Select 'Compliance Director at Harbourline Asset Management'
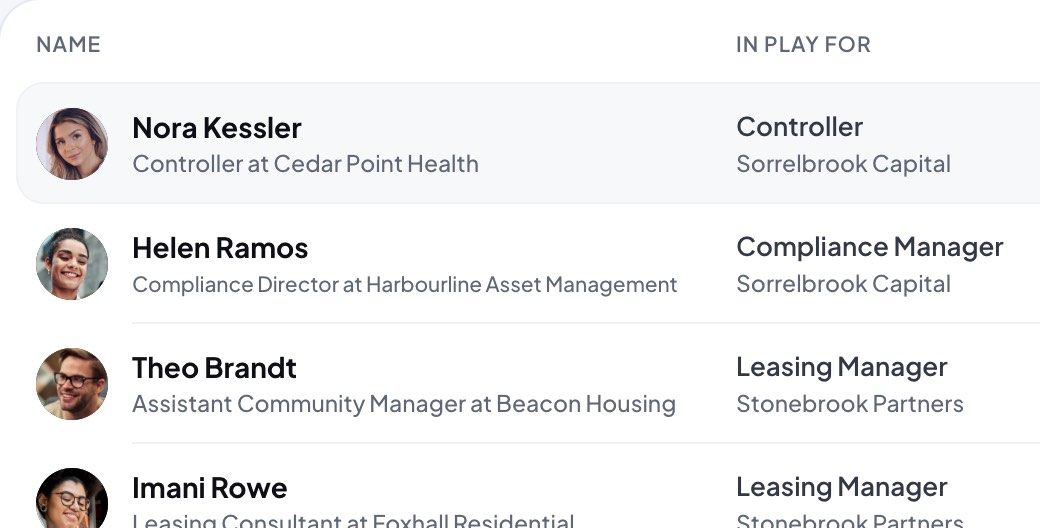The image size is (1040, 528). pyautogui.click(x=405, y=285)
